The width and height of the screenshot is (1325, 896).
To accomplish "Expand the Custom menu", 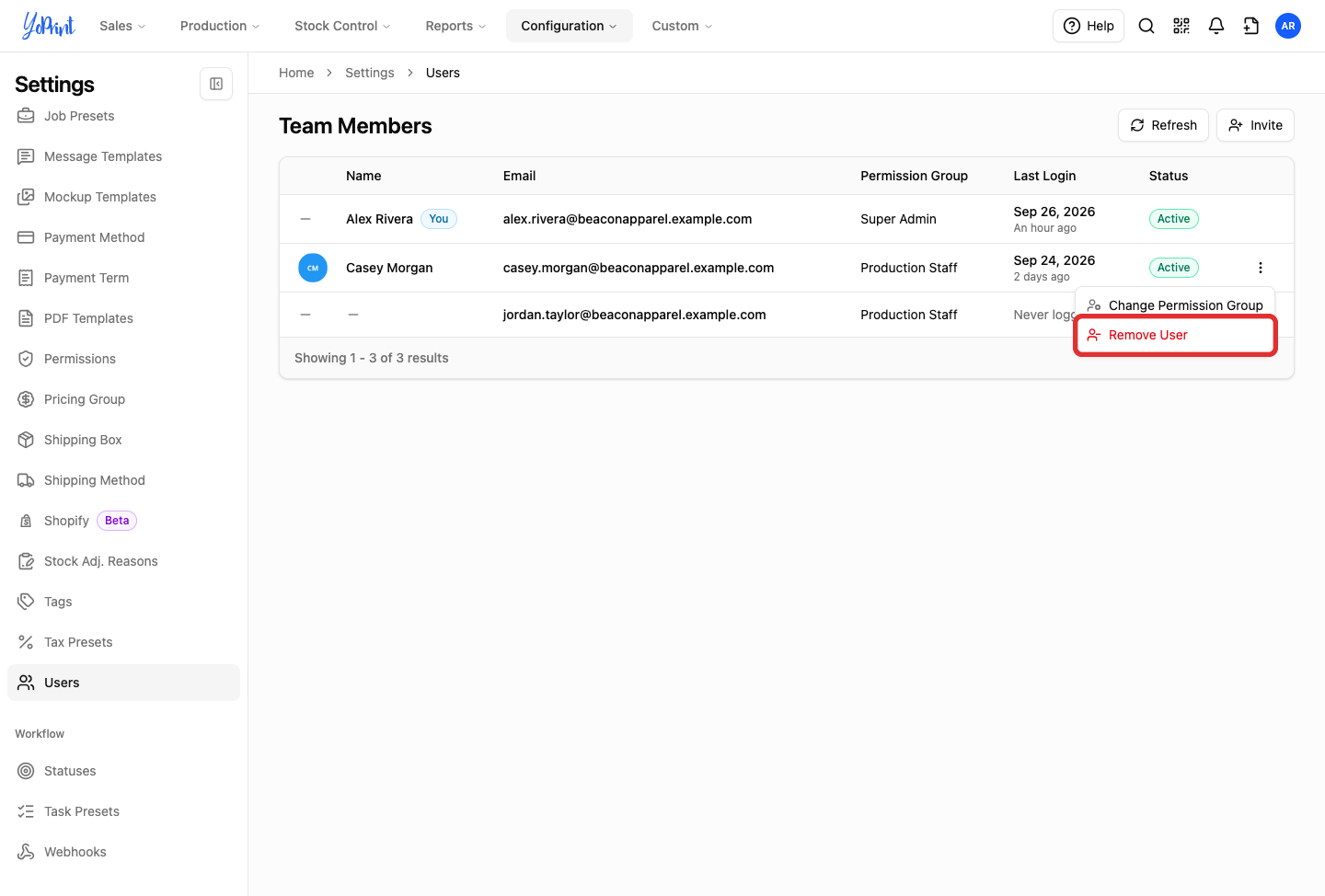I will click(682, 26).
